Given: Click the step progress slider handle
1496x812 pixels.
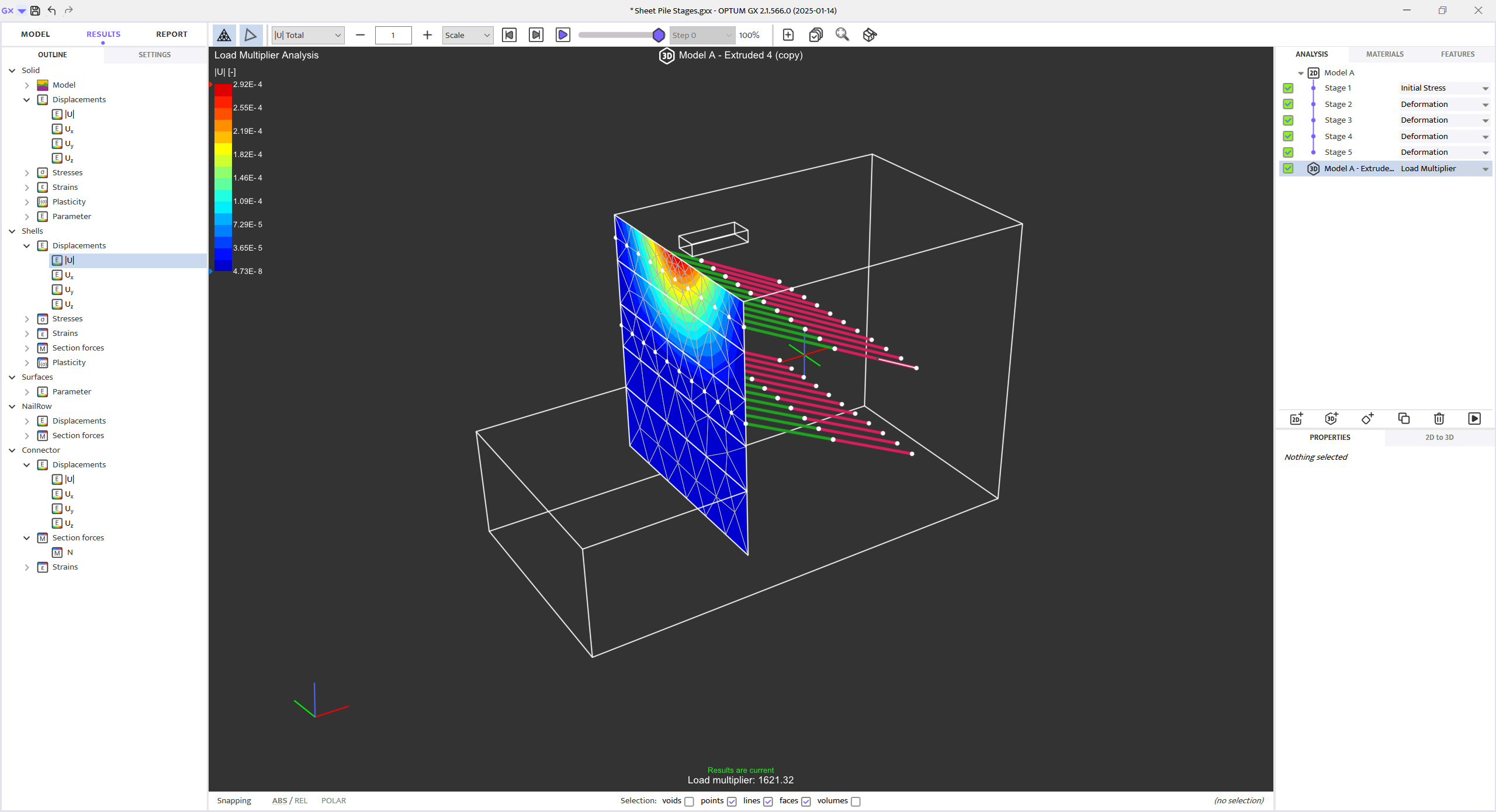Looking at the screenshot, I should click(659, 35).
